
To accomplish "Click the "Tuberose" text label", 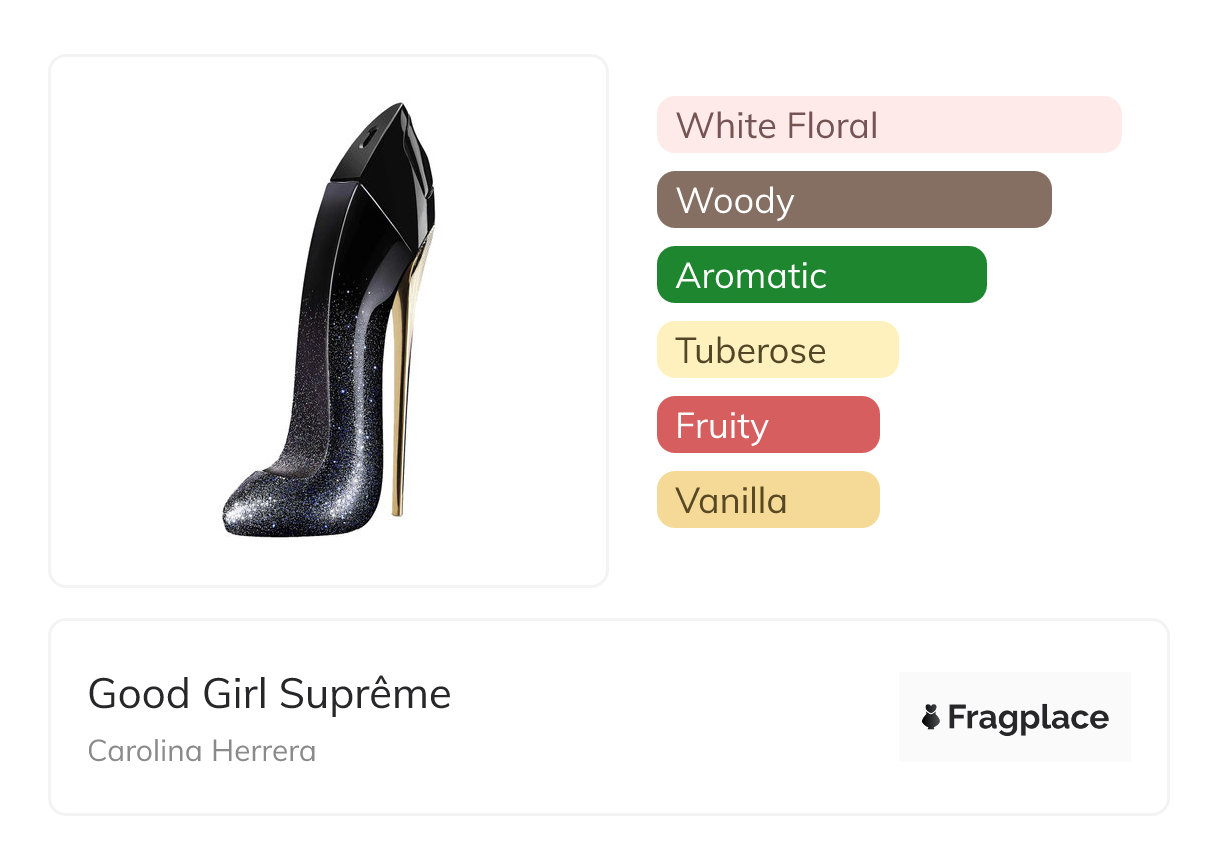I will (751, 351).
